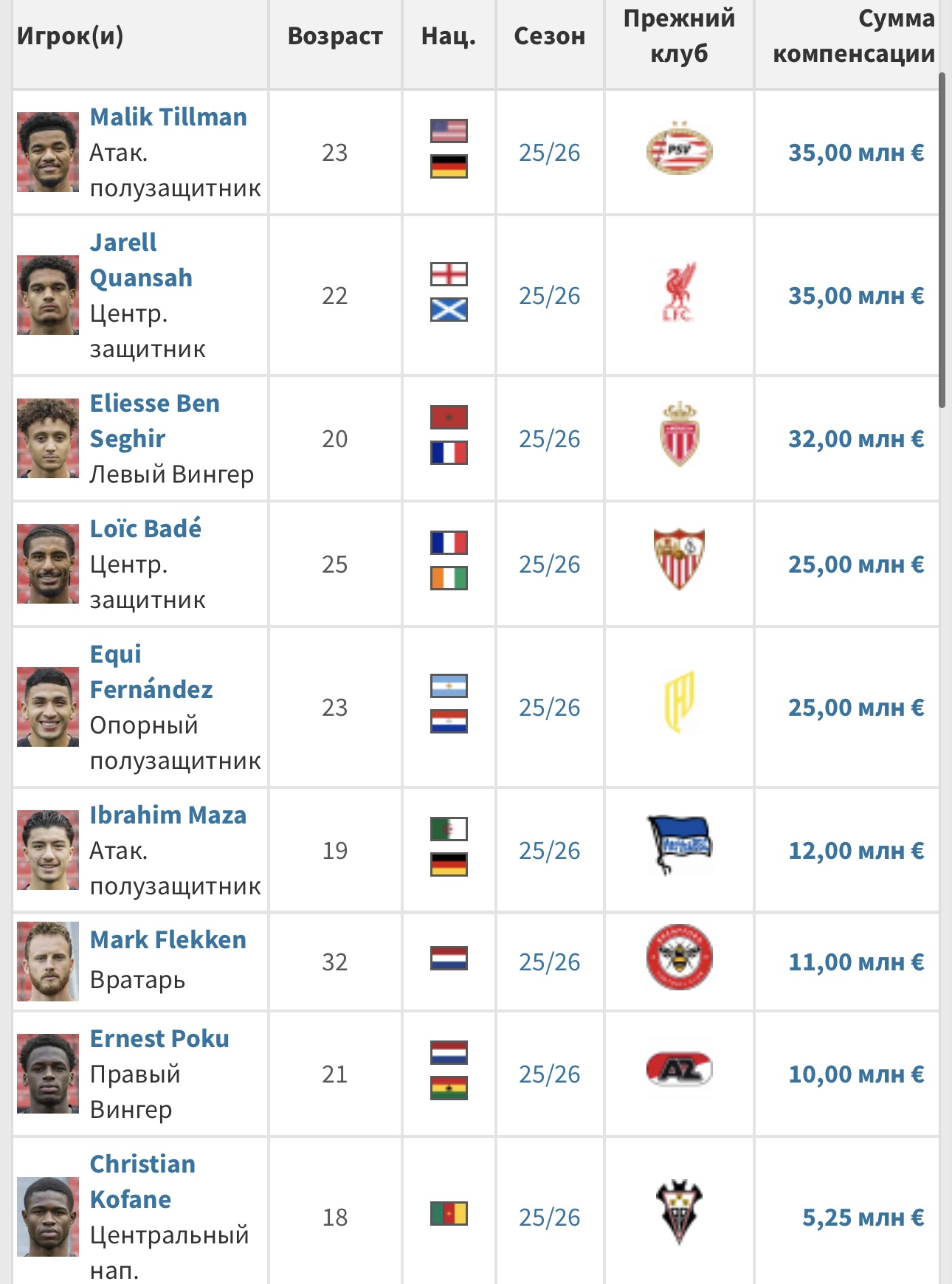
Task: Click the Сумма компенсации column header
Action: 853,36
